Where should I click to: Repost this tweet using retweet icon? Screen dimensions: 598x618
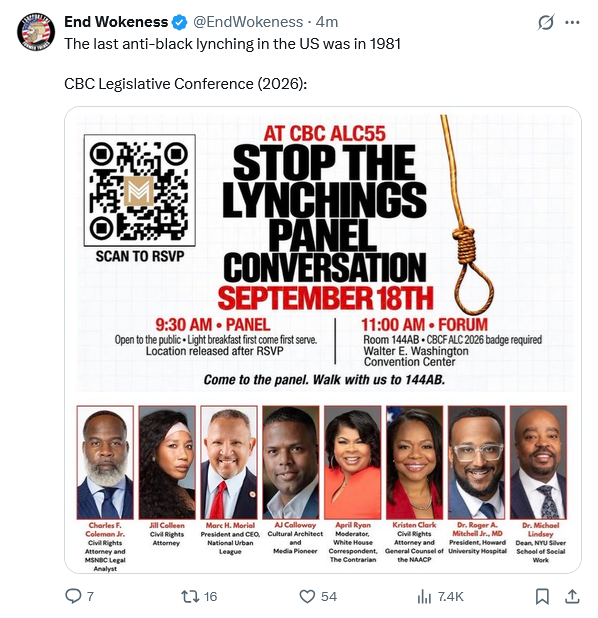point(190,596)
